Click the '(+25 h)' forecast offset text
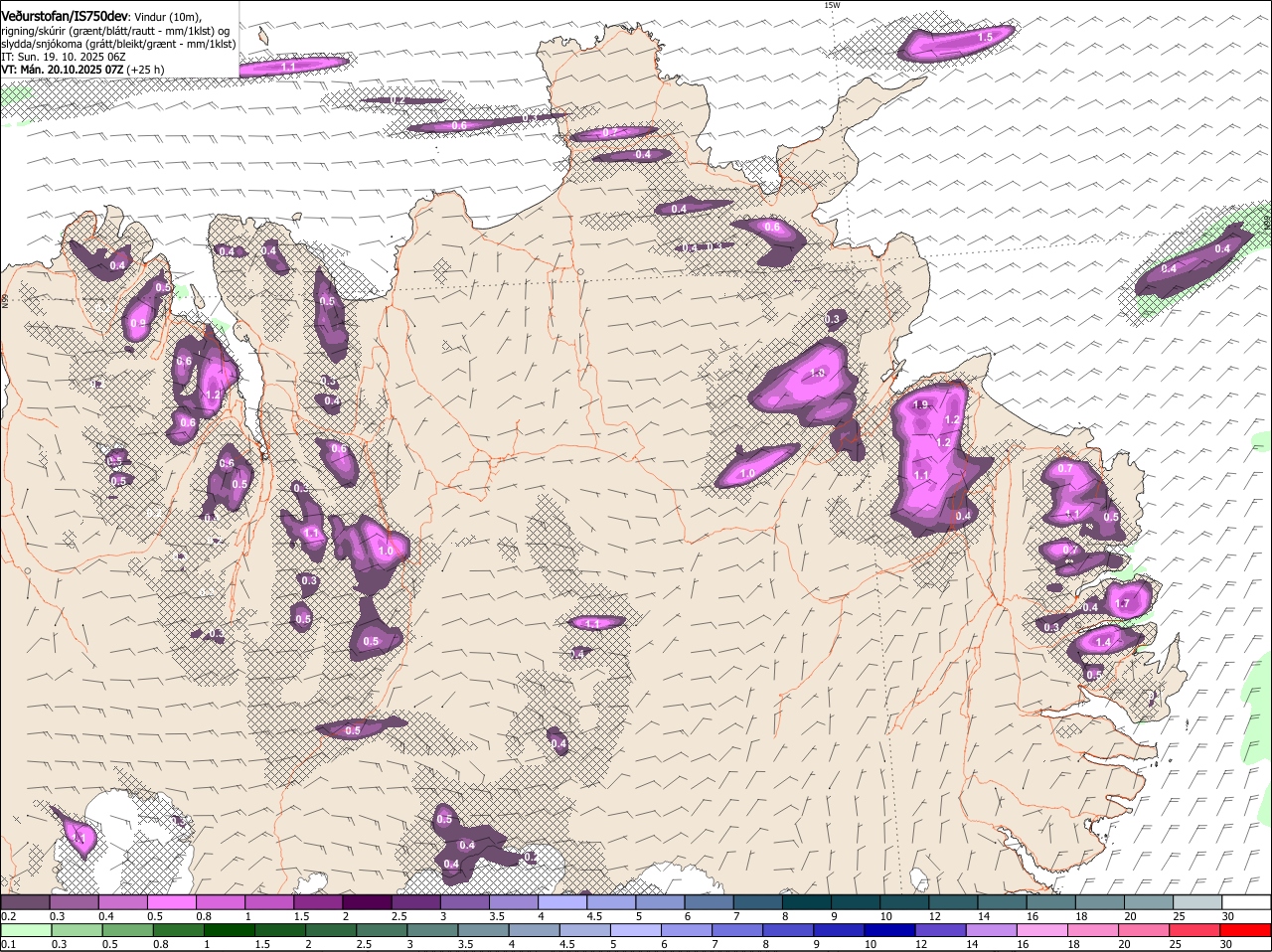The width and height of the screenshot is (1272, 952). coord(146,70)
